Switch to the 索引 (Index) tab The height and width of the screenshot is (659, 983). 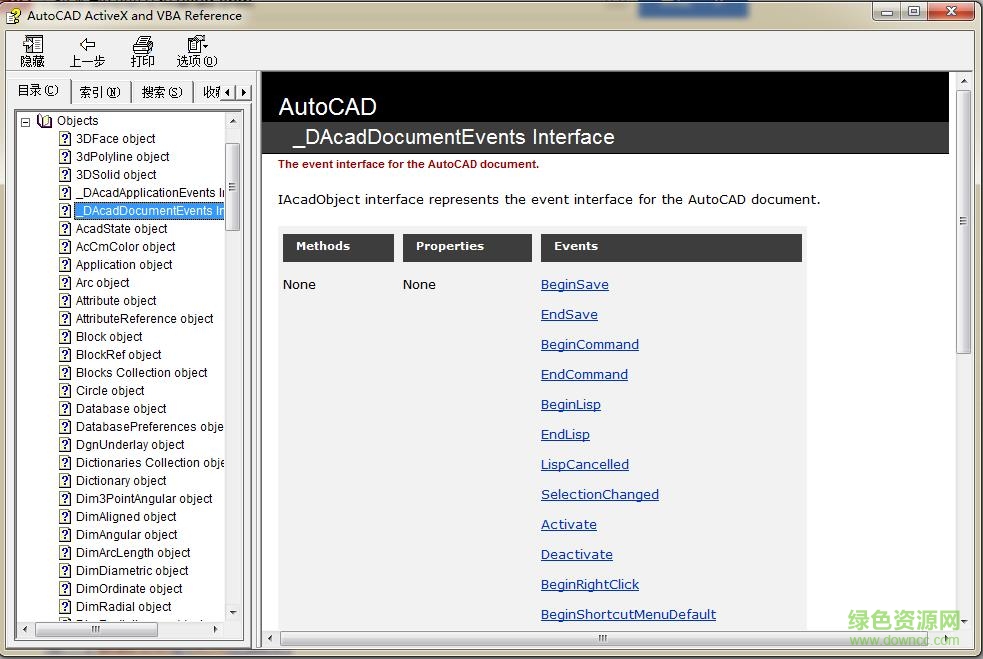click(x=99, y=91)
